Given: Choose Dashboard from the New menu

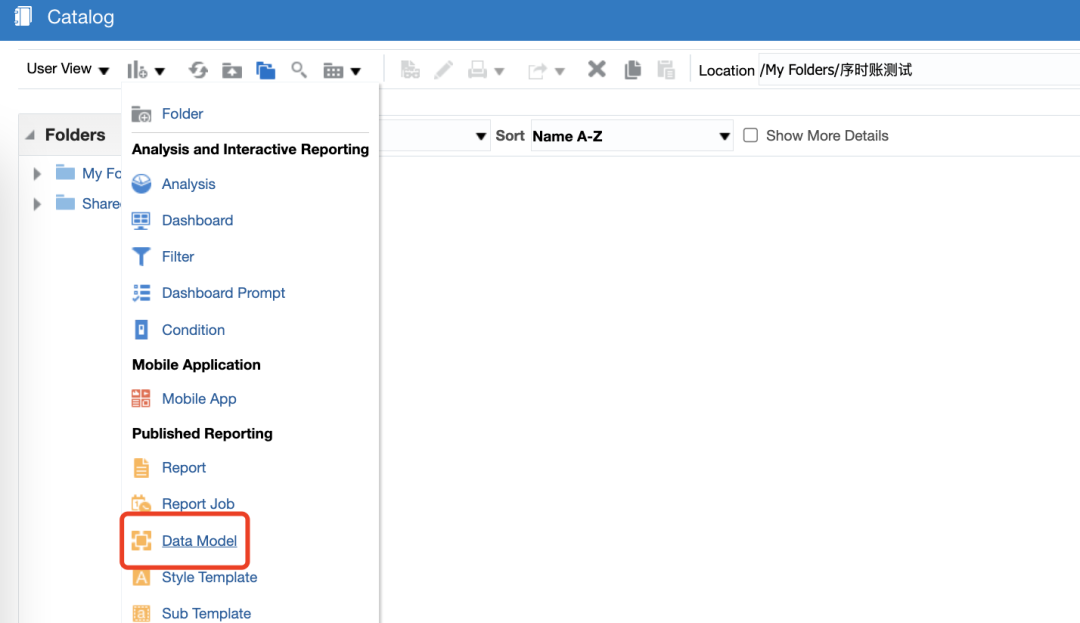Looking at the screenshot, I should [x=197, y=220].
